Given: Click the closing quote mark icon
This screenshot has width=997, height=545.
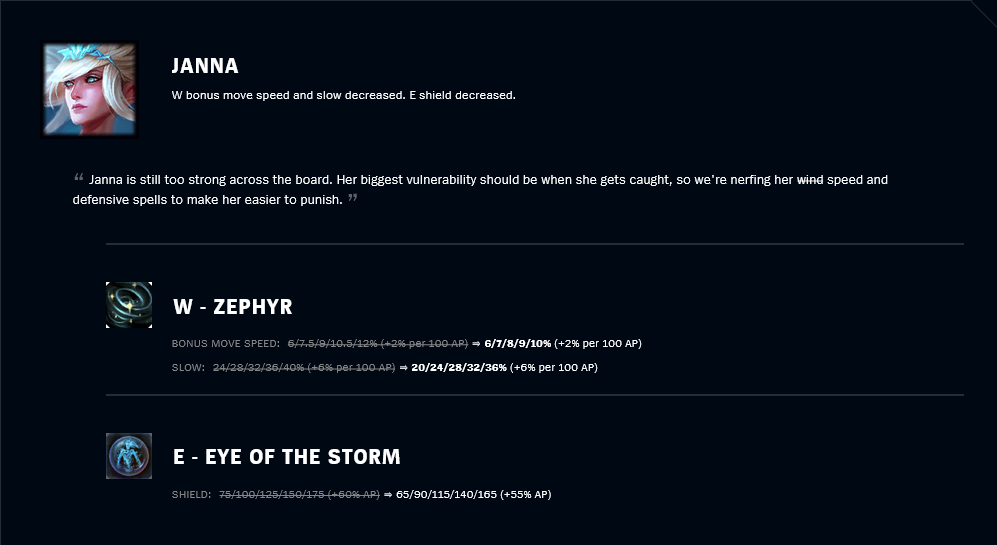Looking at the screenshot, I should [x=353, y=198].
